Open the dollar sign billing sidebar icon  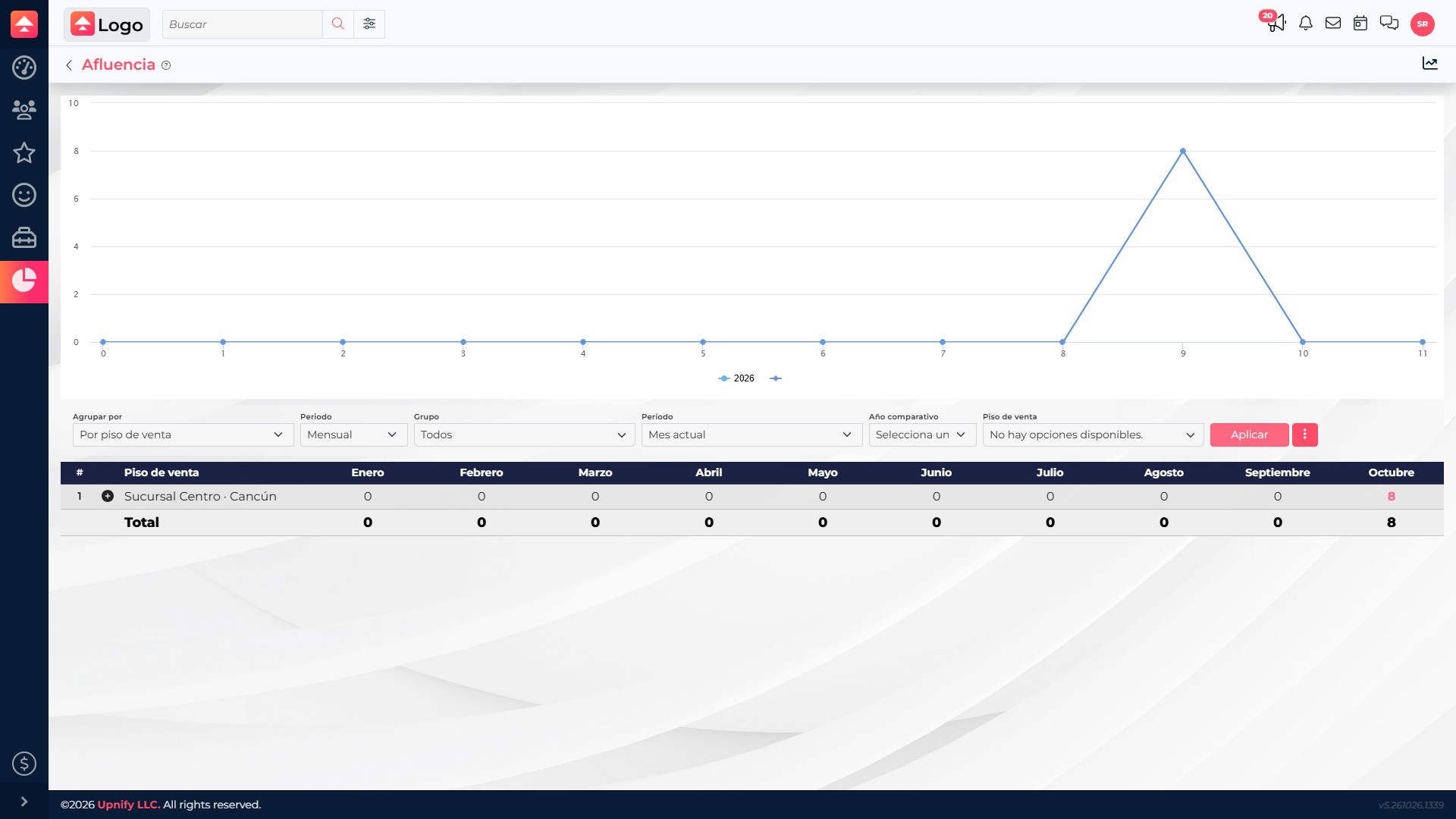tap(24, 764)
